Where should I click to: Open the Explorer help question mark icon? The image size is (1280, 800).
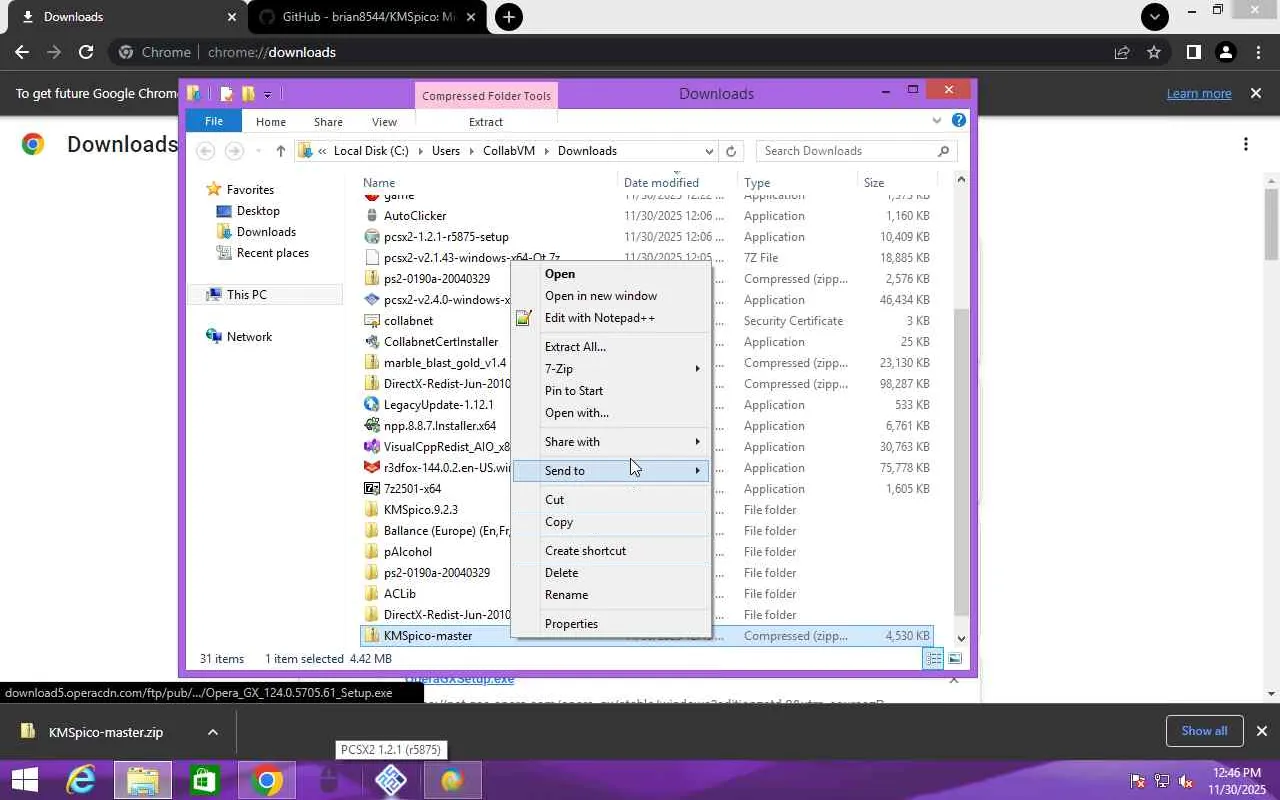coord(958,120)
